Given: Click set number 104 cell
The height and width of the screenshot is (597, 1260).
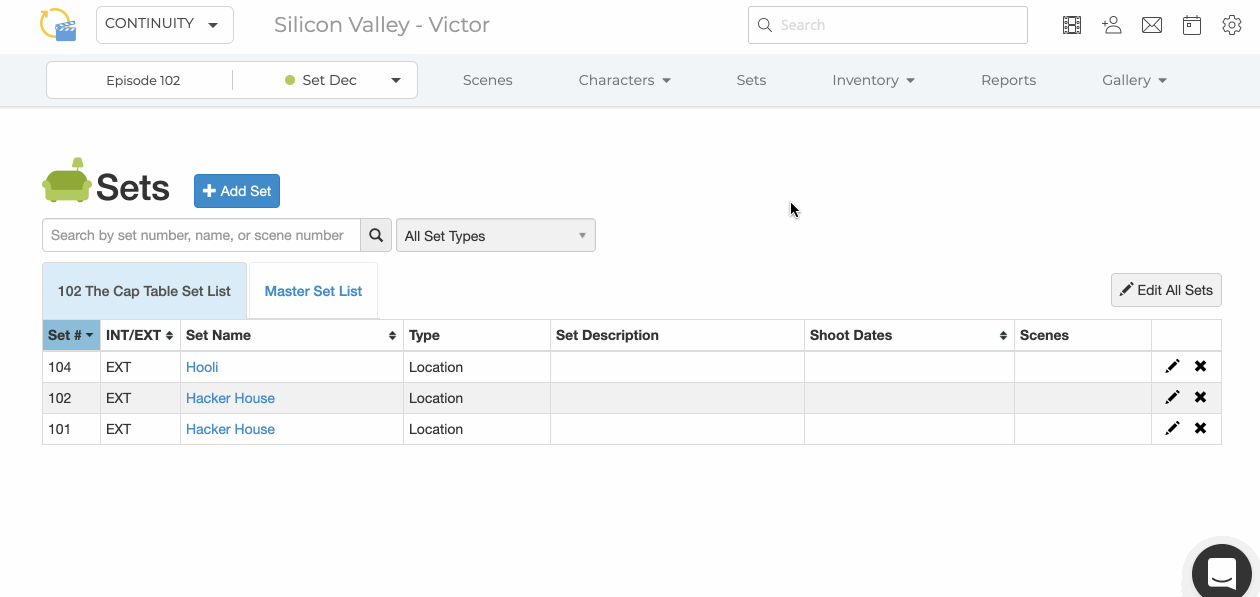Looking at the screenshot, I should 71,367.
